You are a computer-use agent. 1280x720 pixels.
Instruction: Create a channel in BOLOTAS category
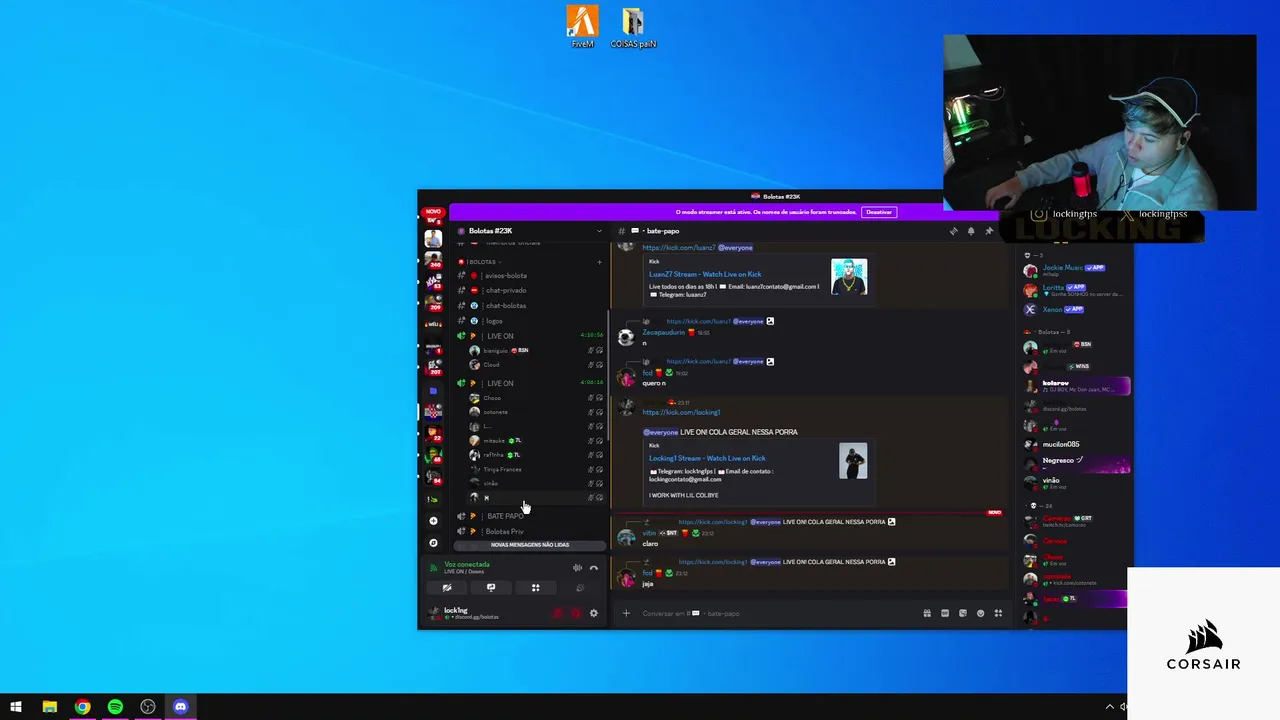(599, 262)
